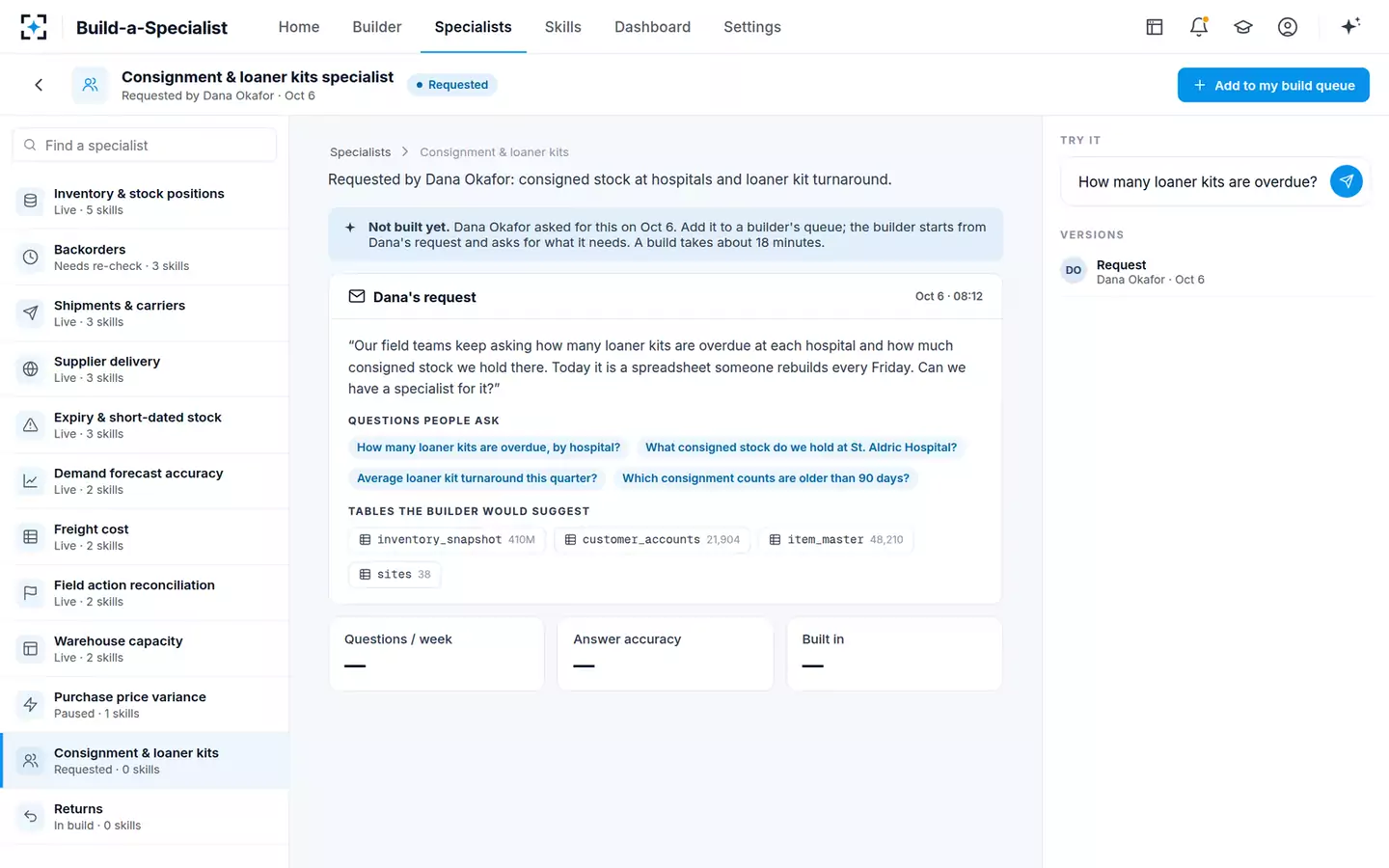Screen dimensions: 1389x868
Task: Pick 'Average loaner kit turnaround this quarter?' chip
Action: (477, 478)
